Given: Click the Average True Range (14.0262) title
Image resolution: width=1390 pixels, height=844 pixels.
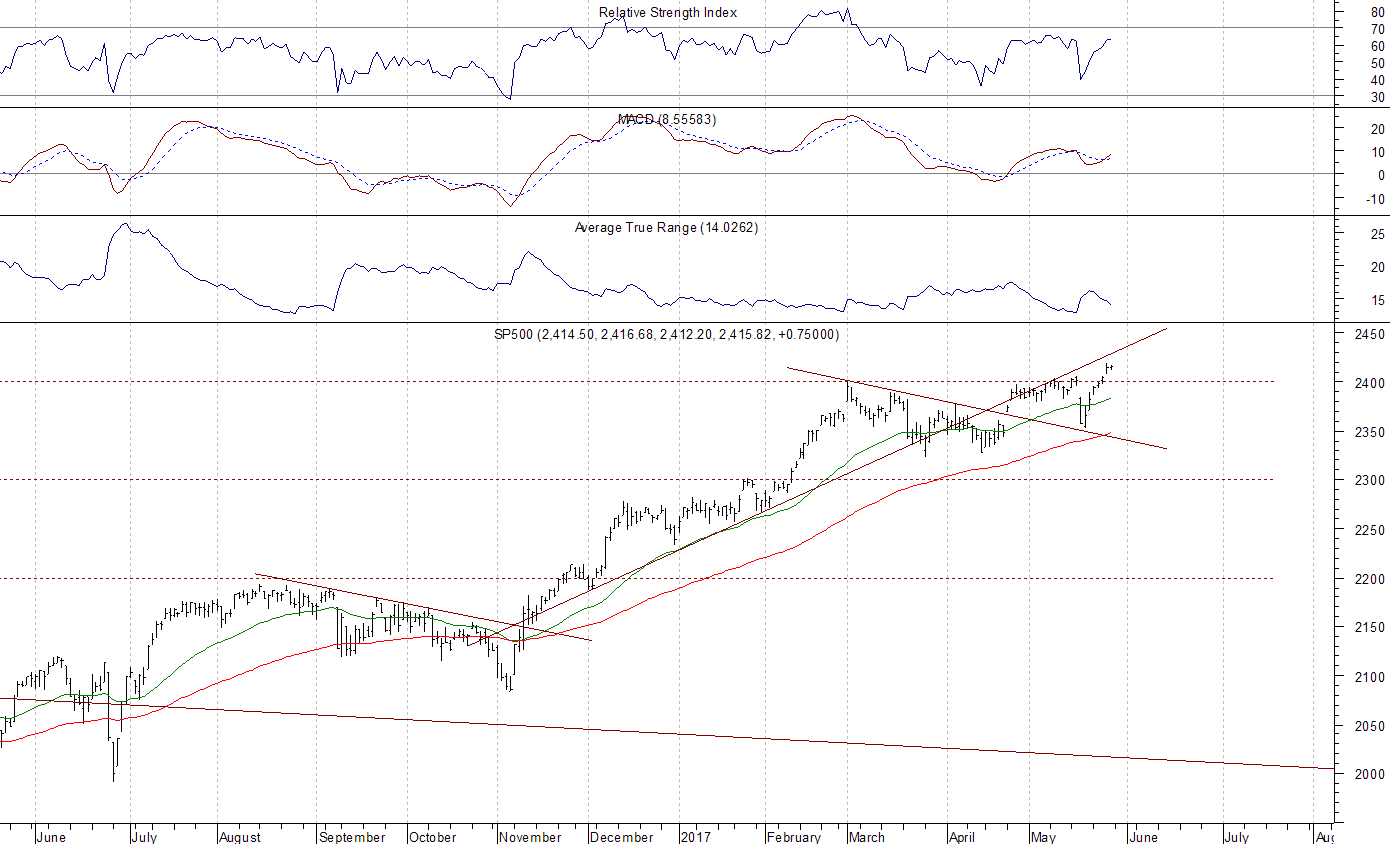Looking at the screenshot, I should click(x=667, y=227).
